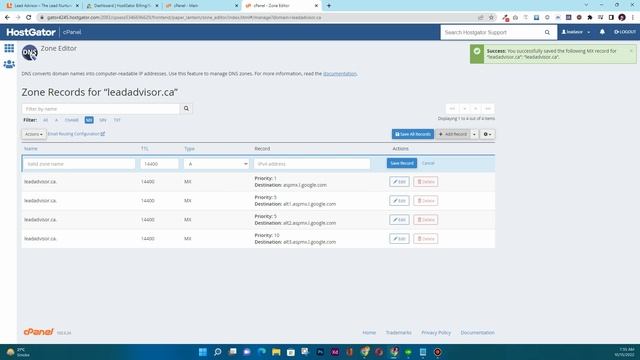
Task: Click the HostGator logo
Action: pos(31,32)
